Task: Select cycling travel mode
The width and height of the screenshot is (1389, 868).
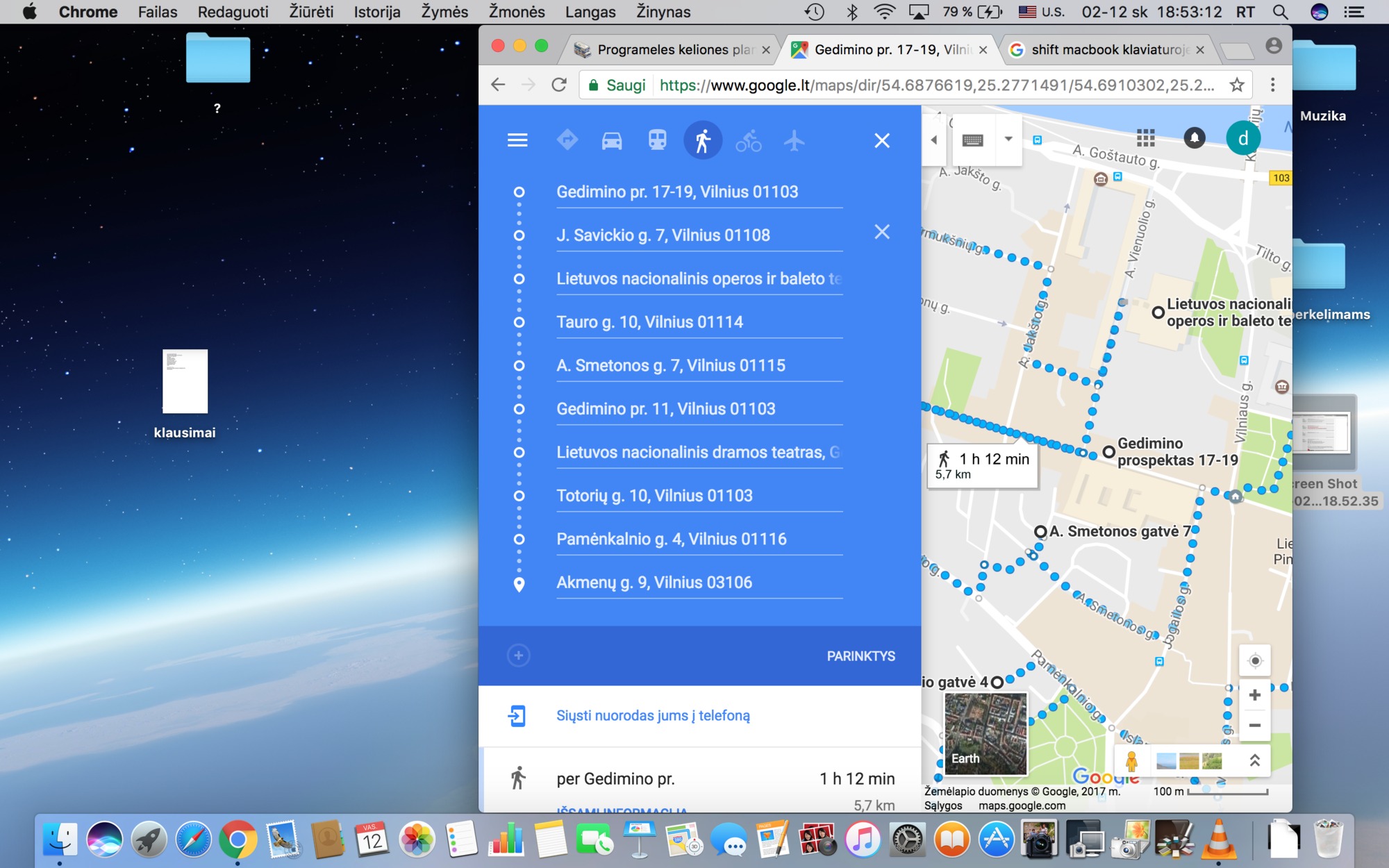Action: click(x=749, y=141)
